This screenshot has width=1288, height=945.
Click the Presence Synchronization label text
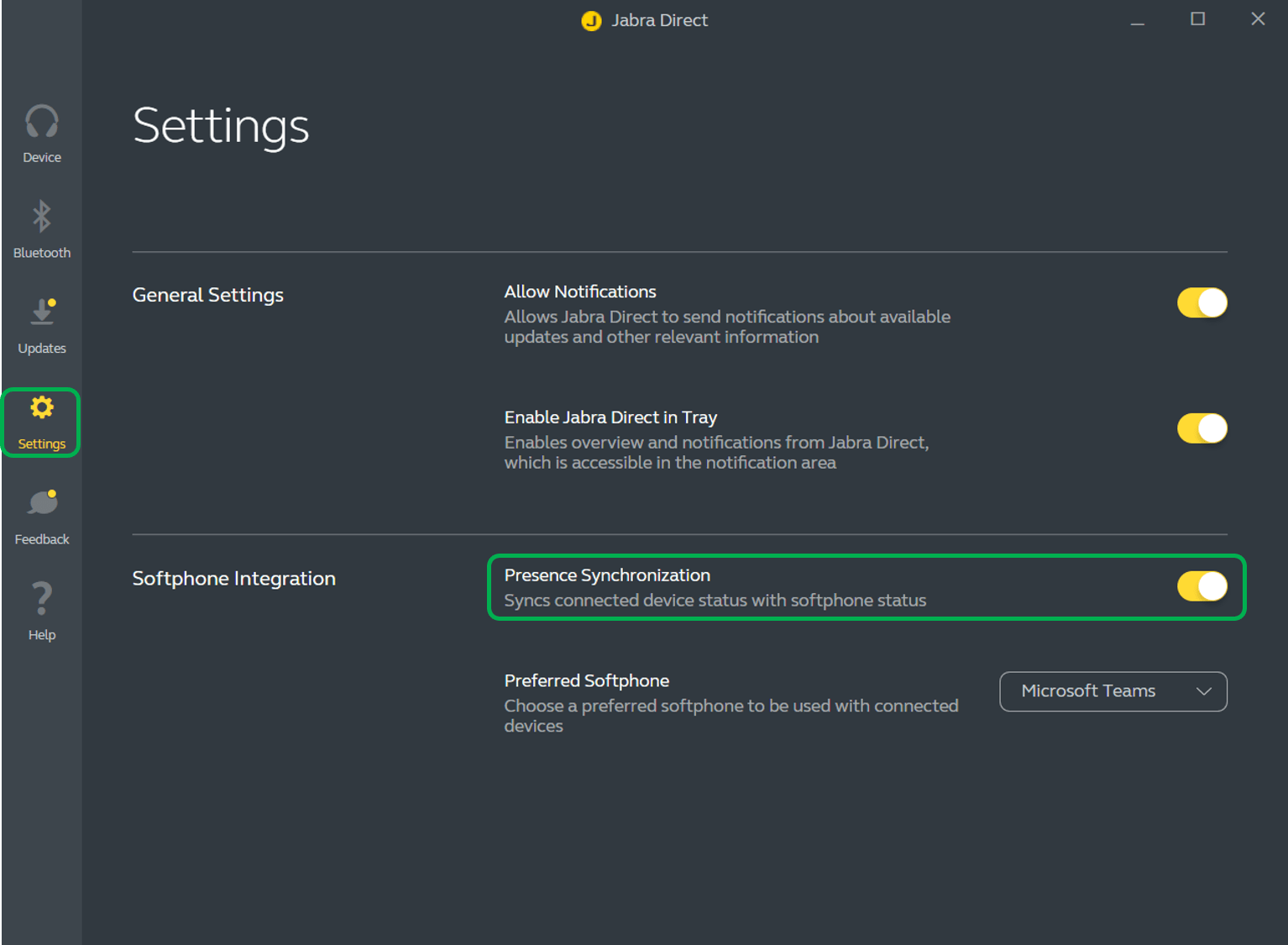pos(606,575)
